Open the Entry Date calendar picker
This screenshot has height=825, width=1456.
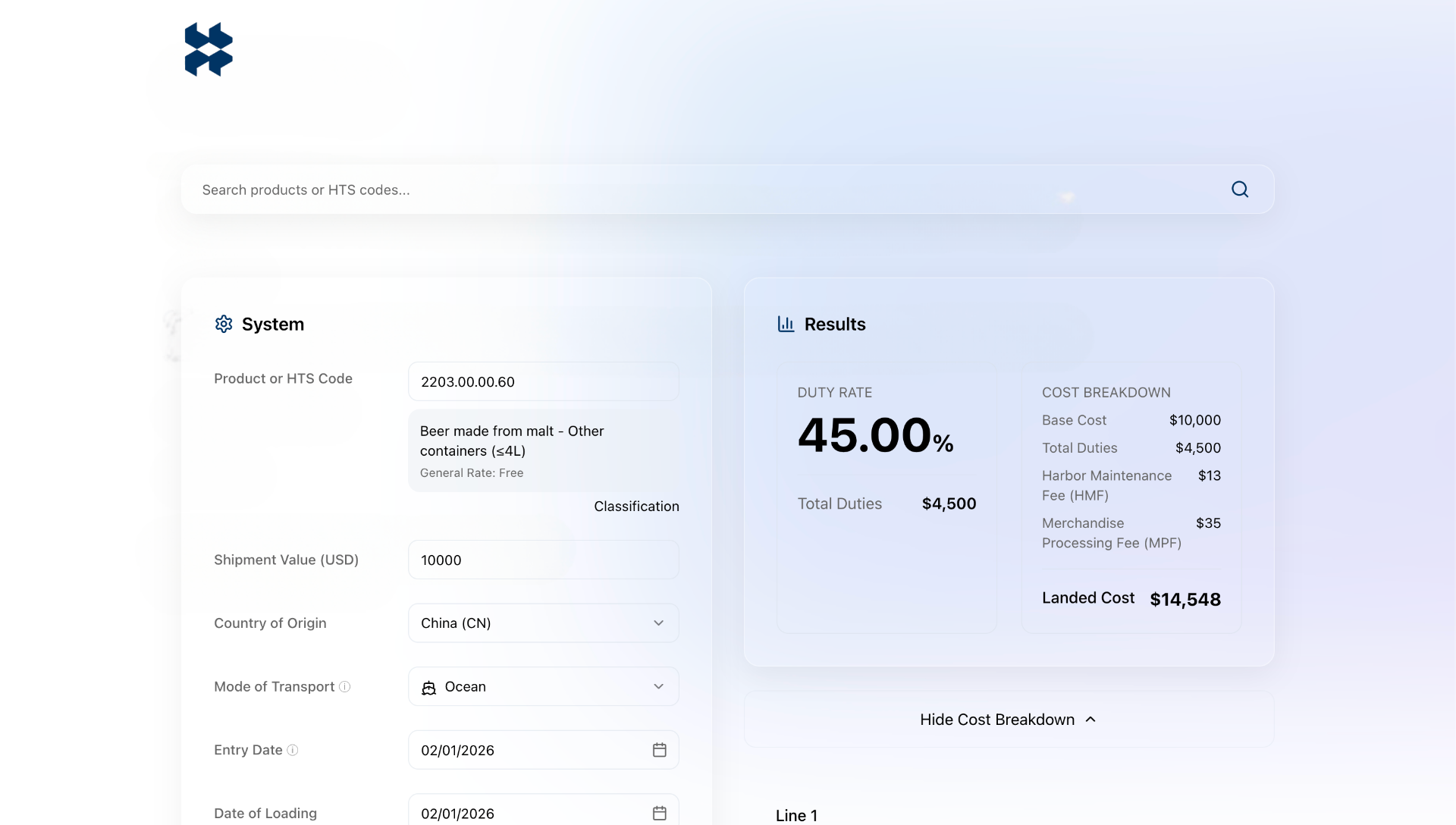[x=659, y=750]
